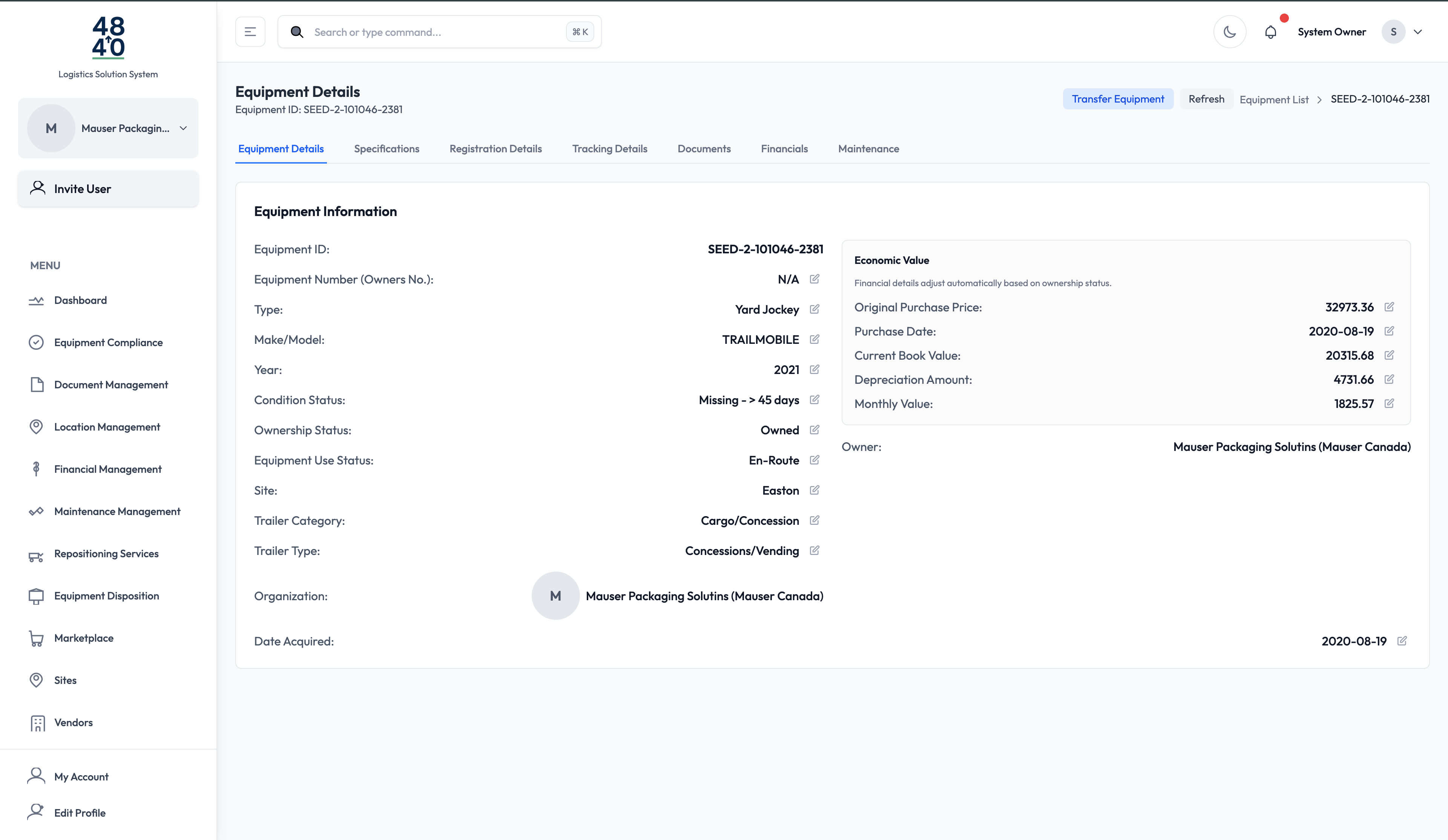
Task: Edit the Condition Status field pencil icon
Action: (x=814, y=399)
